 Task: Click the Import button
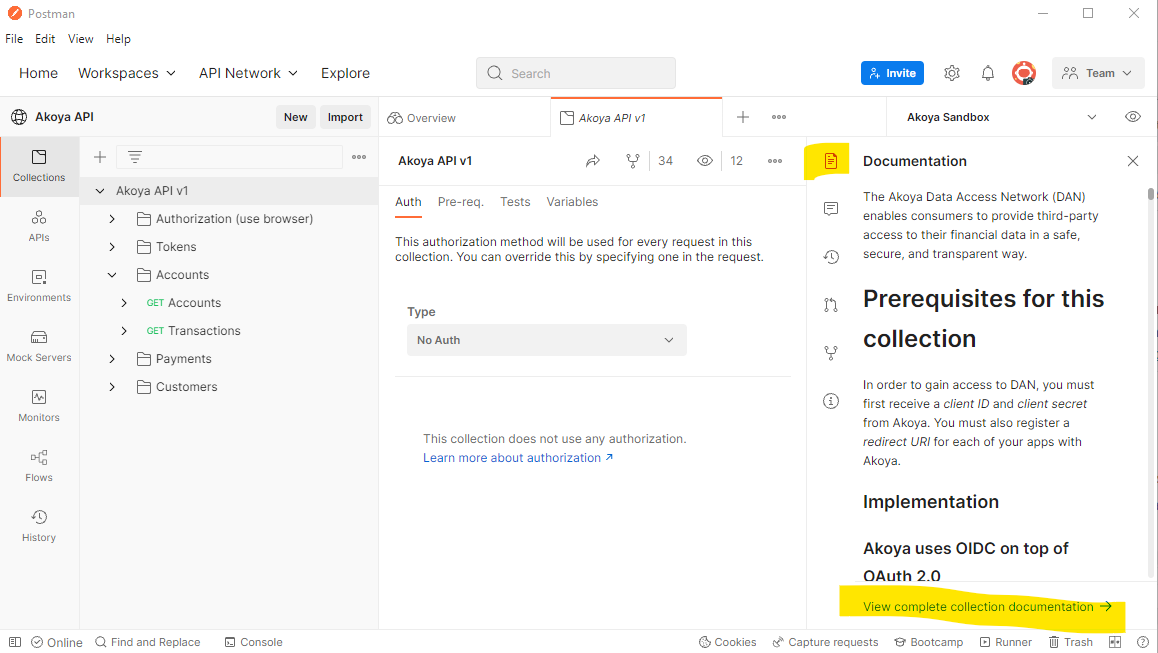[x=345, y=117]
